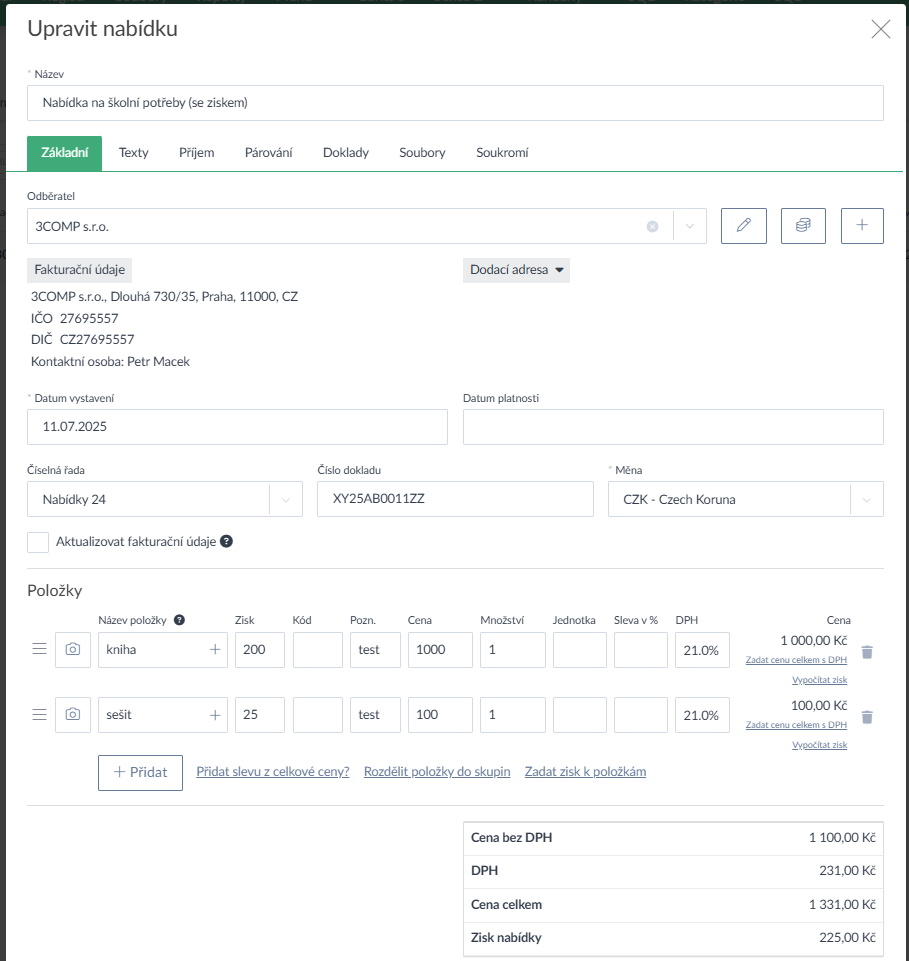
Task: Click help icon next to Název položky
Action: coord(179,620)
